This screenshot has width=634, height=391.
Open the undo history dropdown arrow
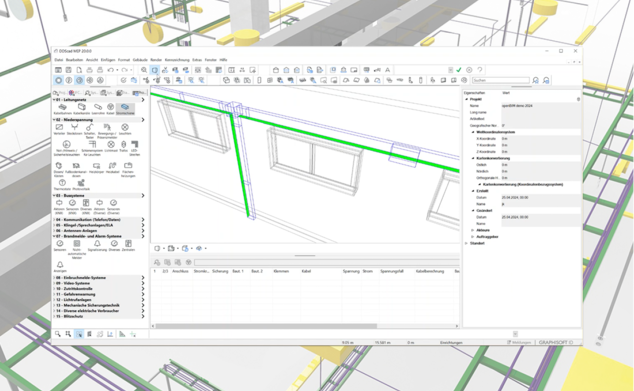coord(117,70)
